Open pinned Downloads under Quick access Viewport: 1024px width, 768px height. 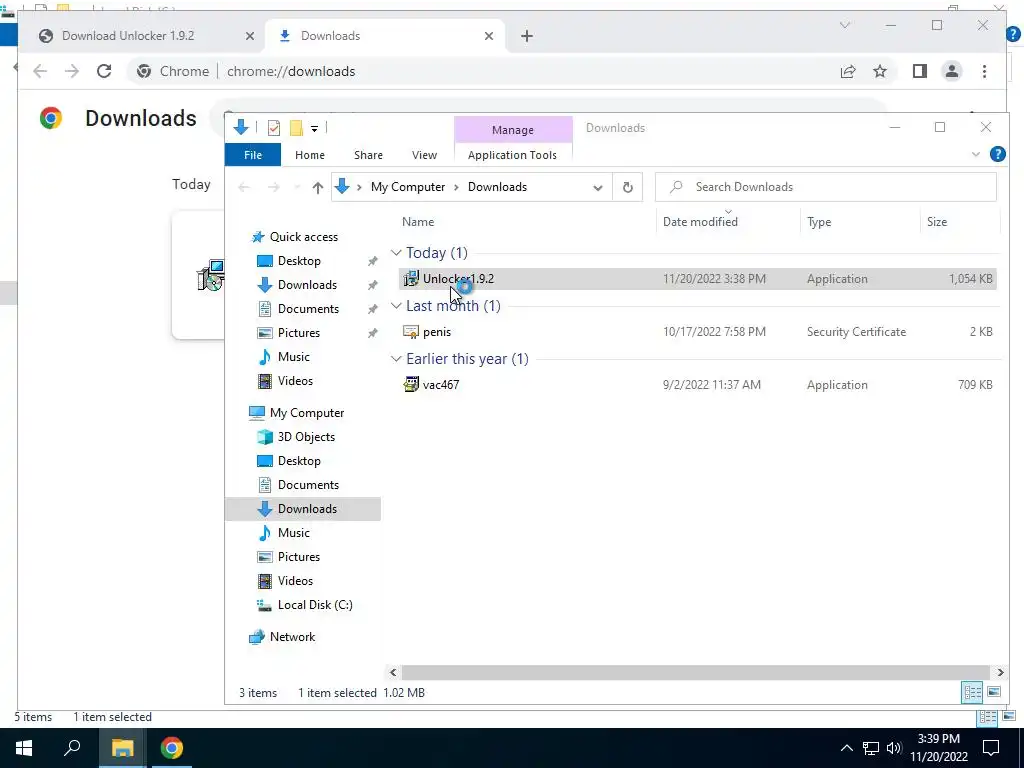307,285
